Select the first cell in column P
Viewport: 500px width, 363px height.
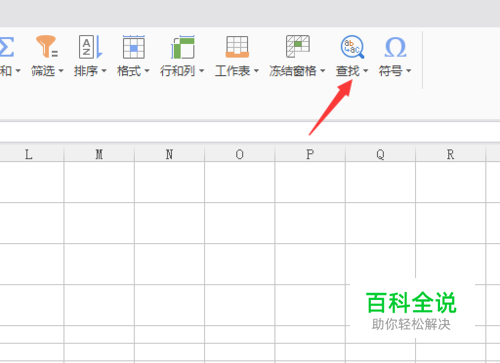tap(310, 182)
